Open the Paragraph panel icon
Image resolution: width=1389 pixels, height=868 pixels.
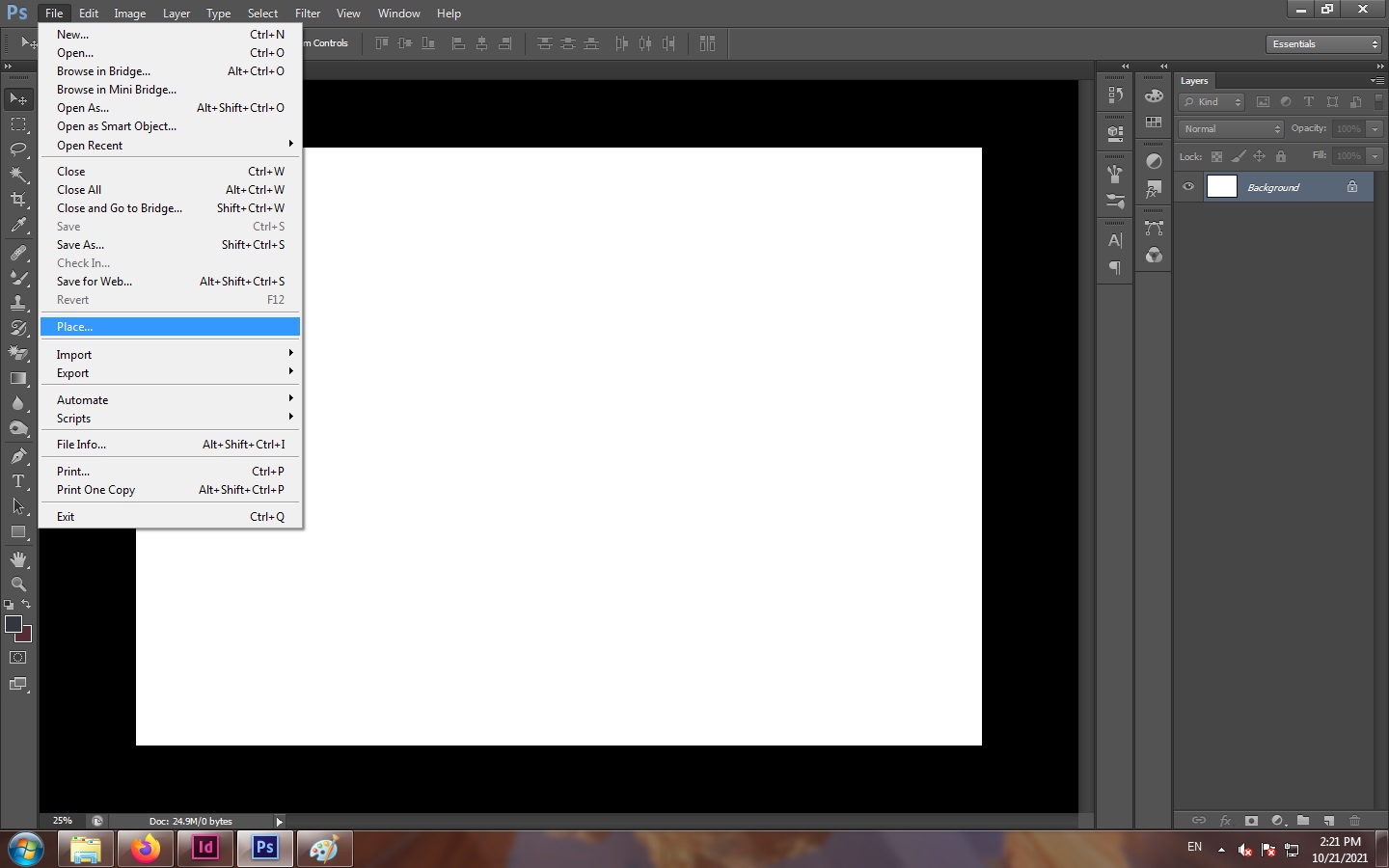pyautogui.click(x=1115, y=268)
